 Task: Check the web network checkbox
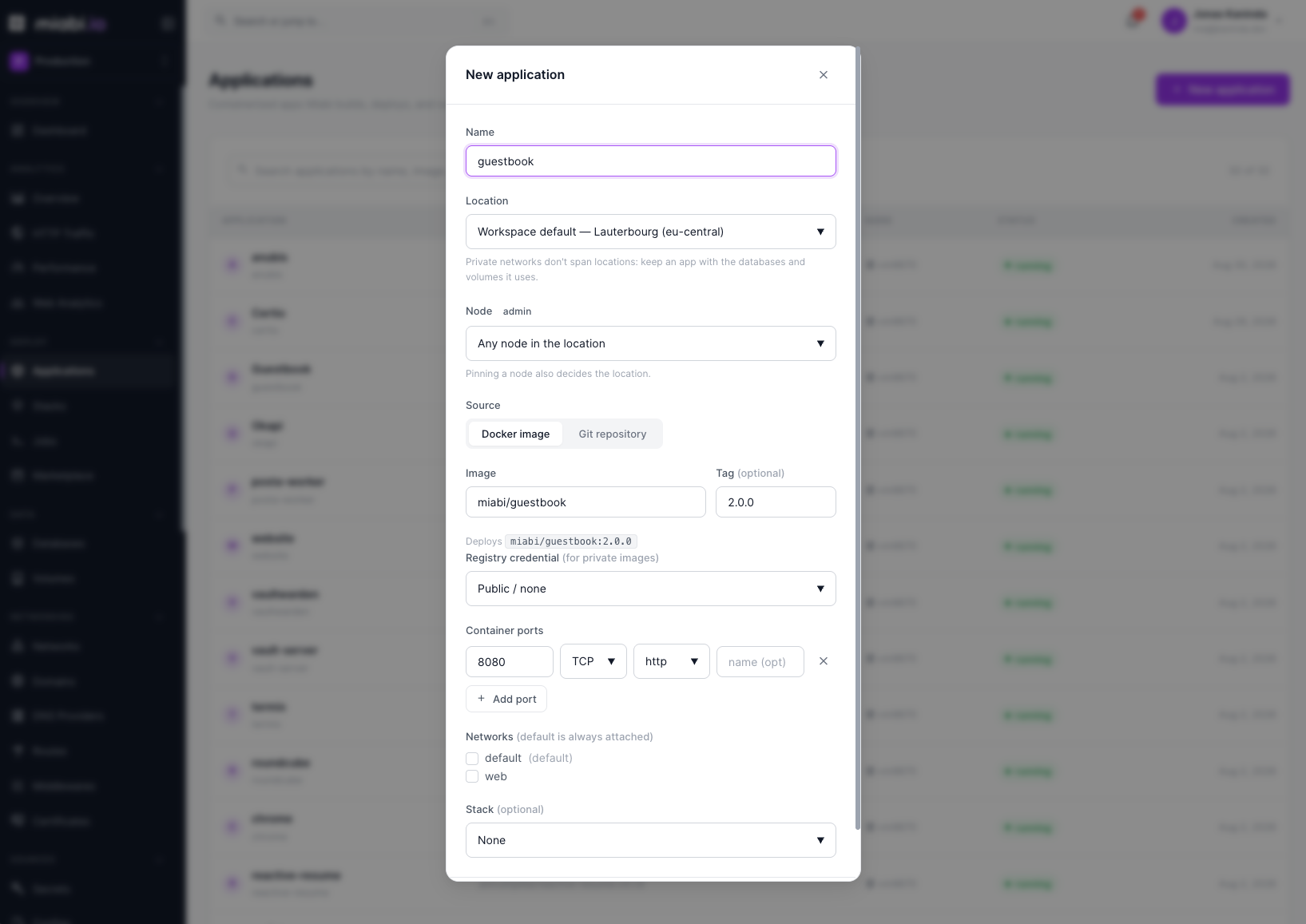(x=472, y=776)
